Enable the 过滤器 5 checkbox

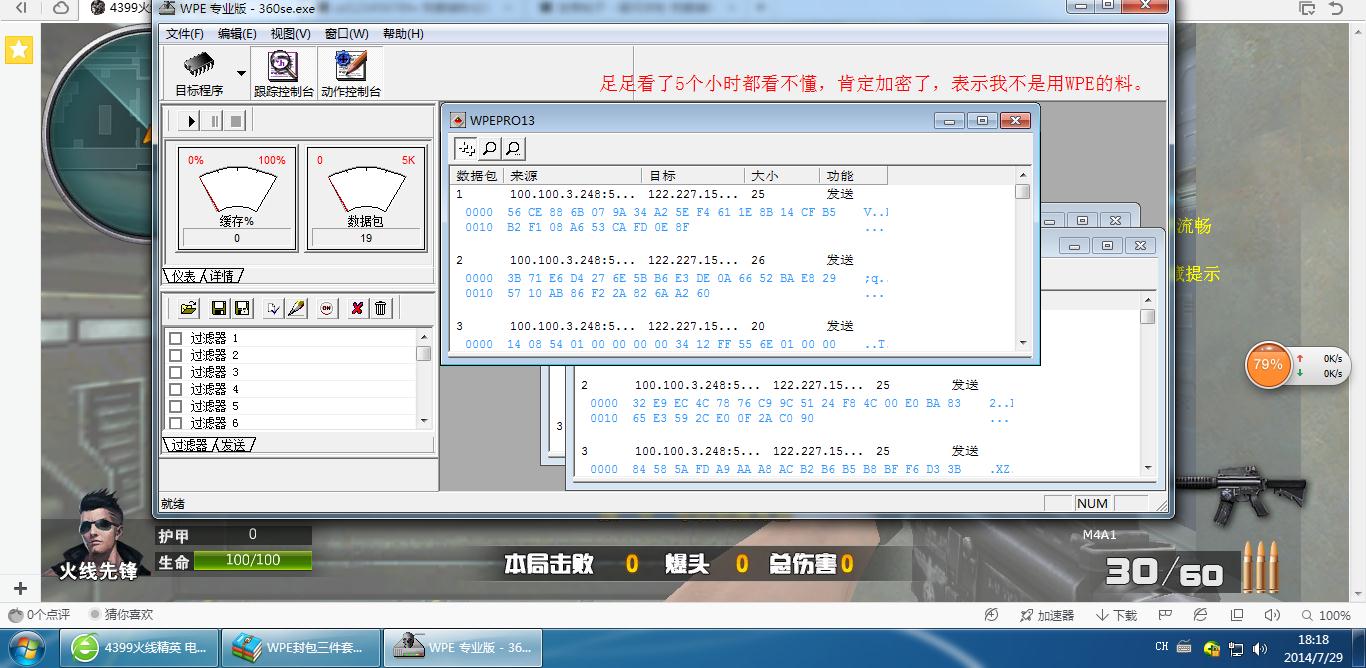pos(176,406)
